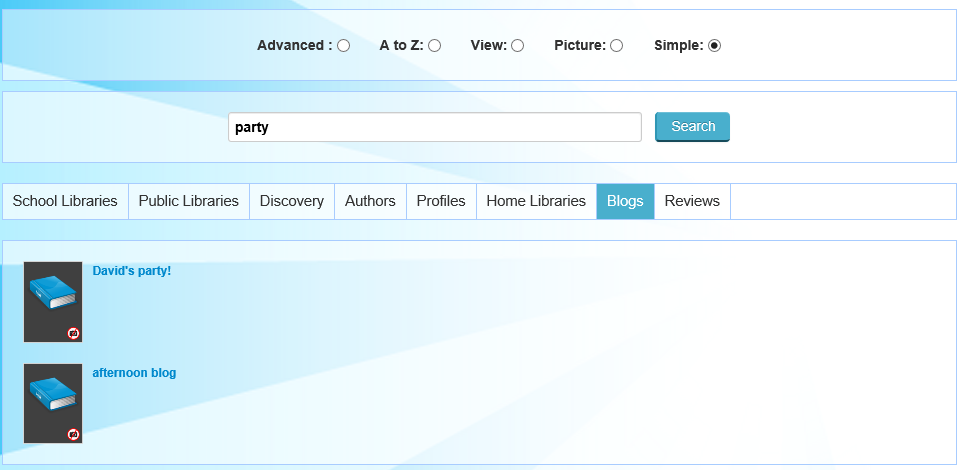Click the search field containing 'party'

click(434, 127)
